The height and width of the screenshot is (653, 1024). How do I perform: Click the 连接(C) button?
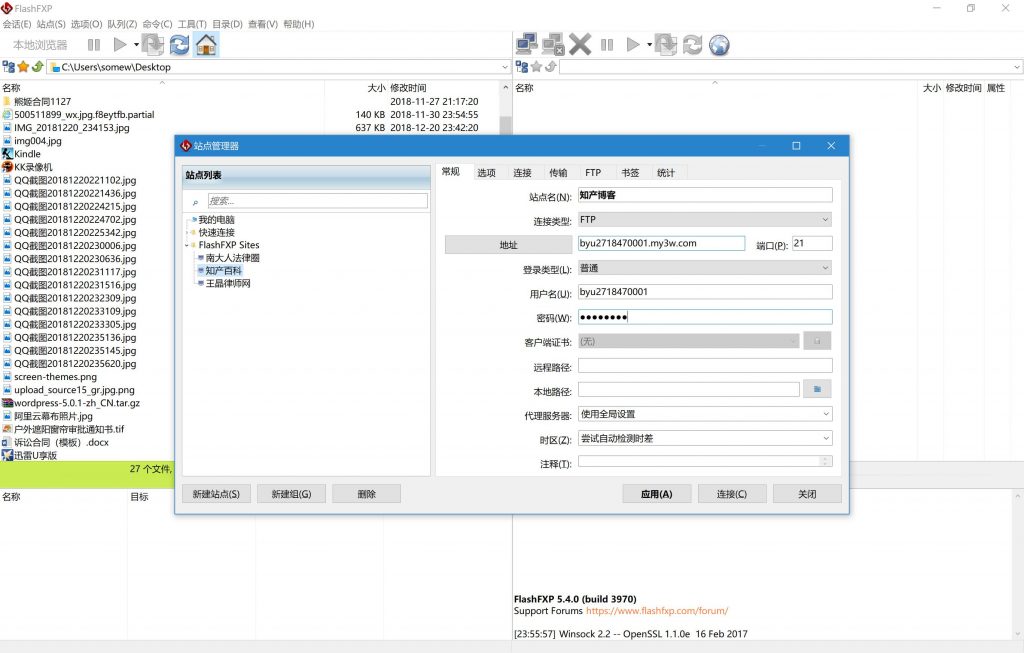tap(731, 494)
